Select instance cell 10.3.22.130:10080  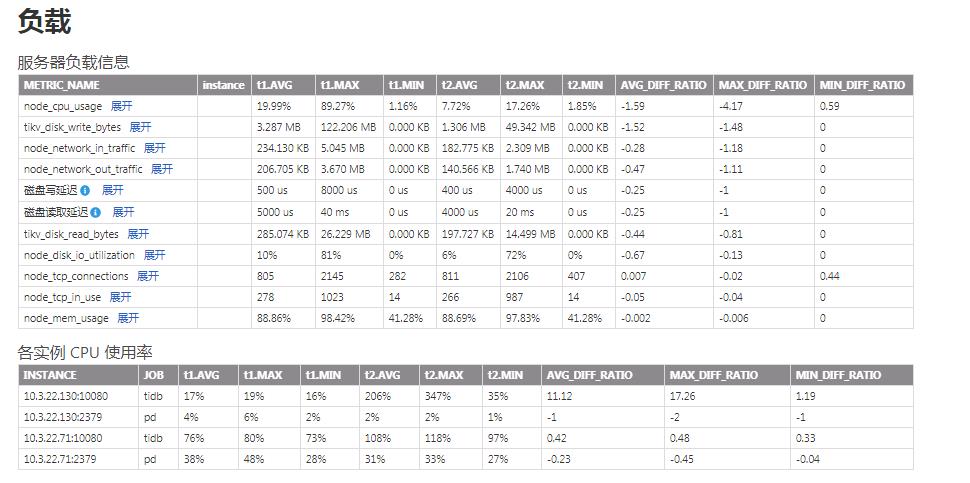(66, 396)
